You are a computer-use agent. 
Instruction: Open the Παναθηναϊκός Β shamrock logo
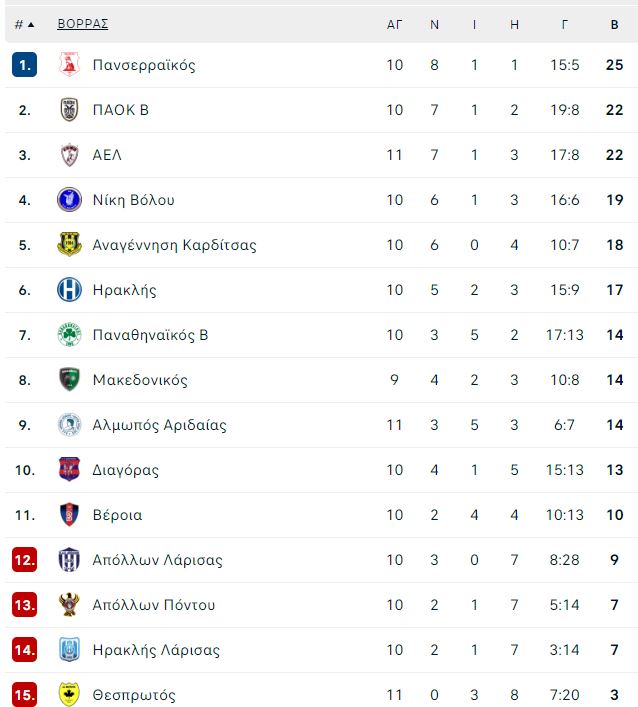(69, 335)
